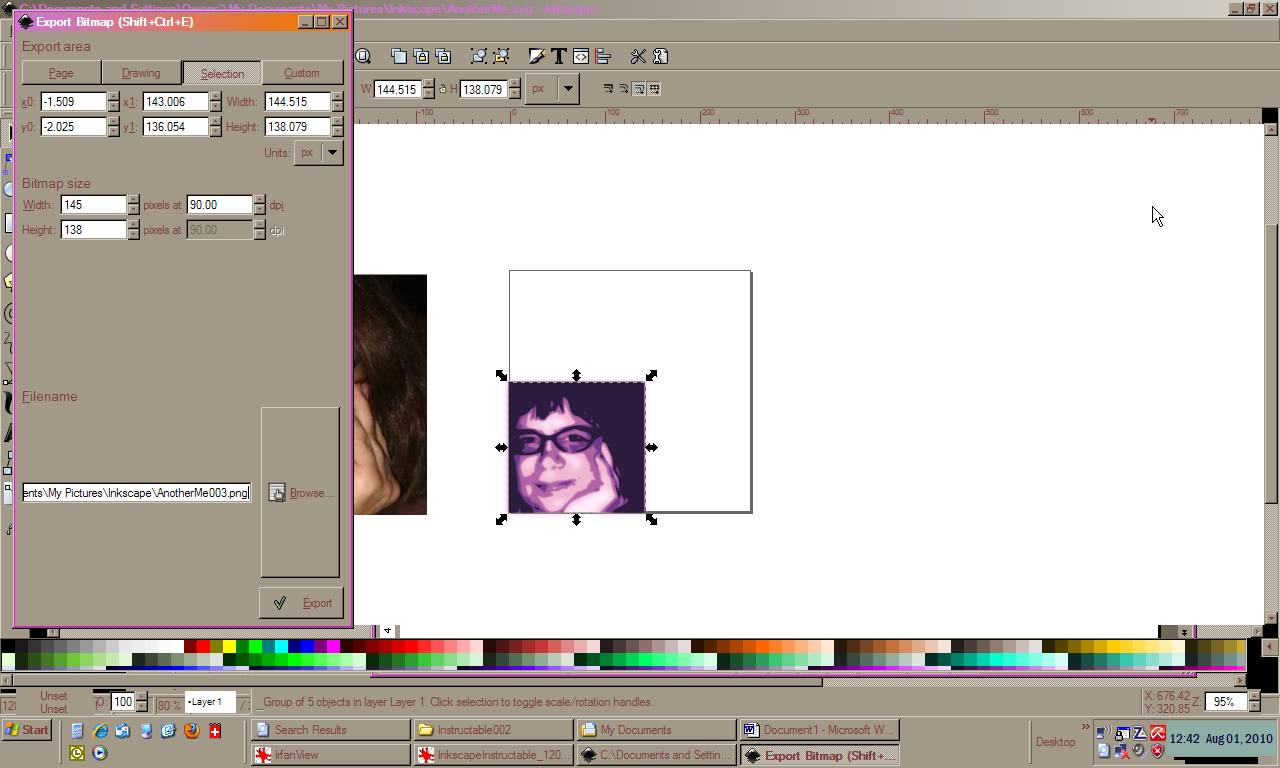Toggle move patterns affect button
1280x768 pixels.
654,89
